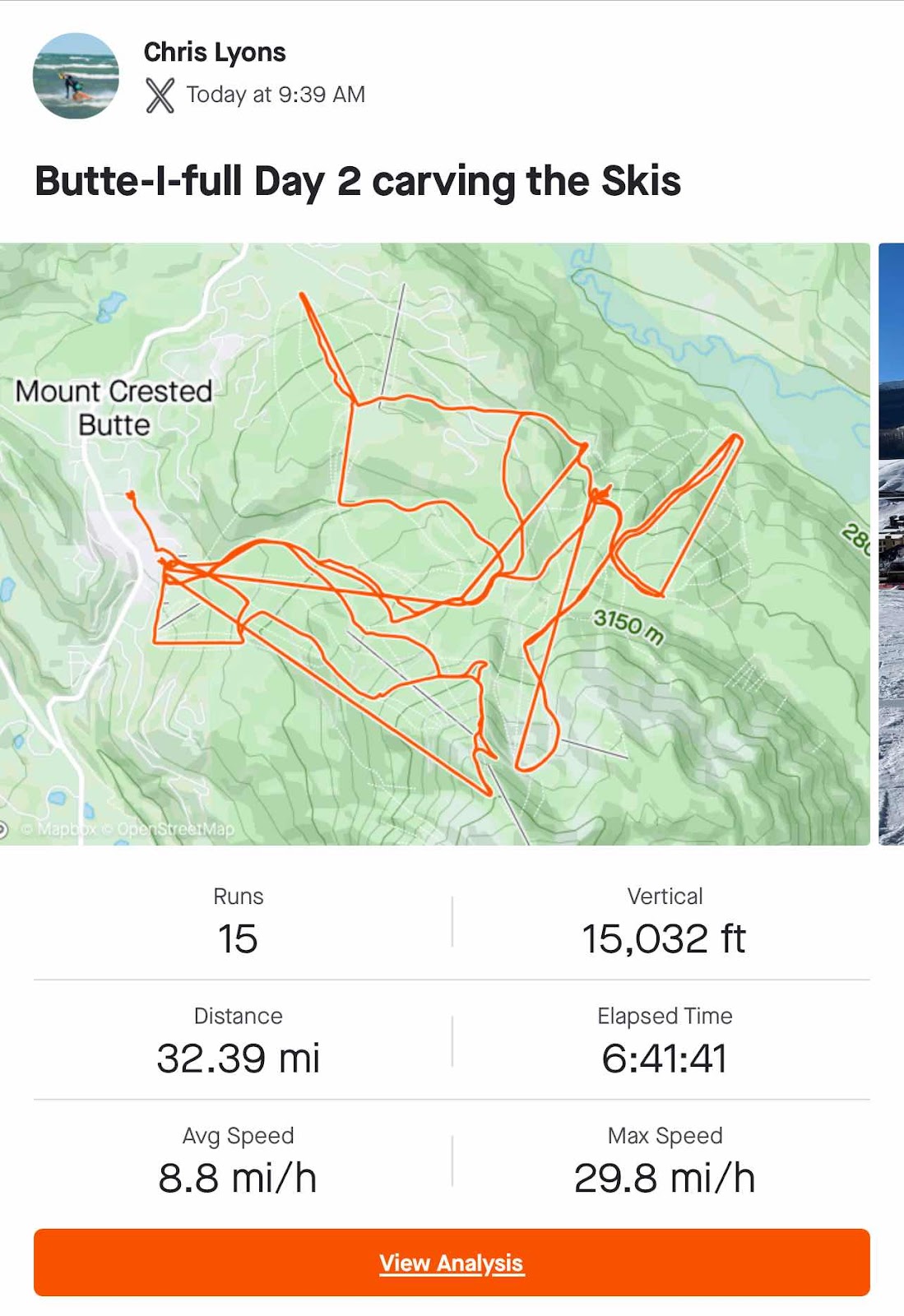Click the Mount Crested Butte map label
This screenshot has height=1316, width=904.
click(x=114, y=408)
